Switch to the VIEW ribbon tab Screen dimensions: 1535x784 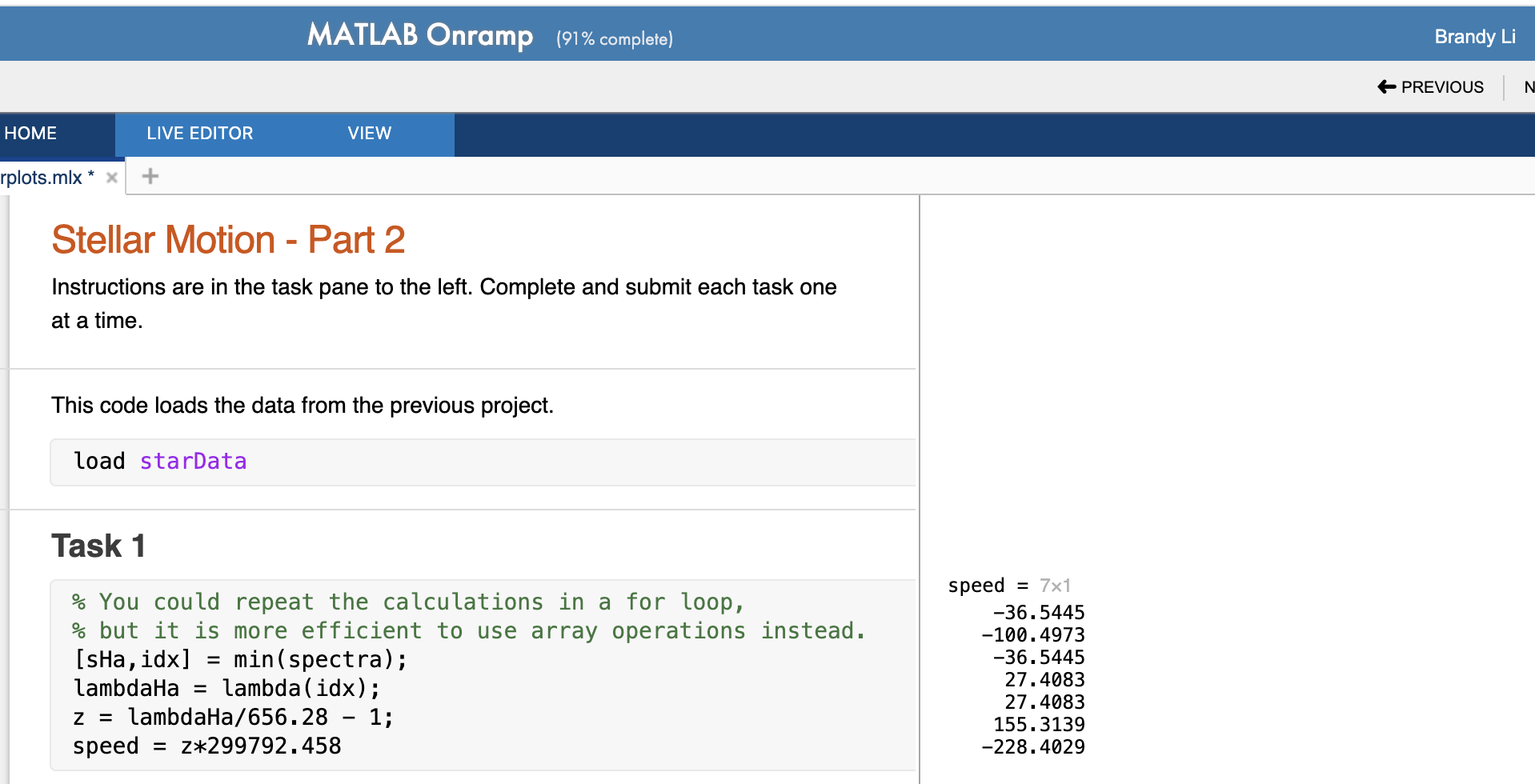click(369, 134)
